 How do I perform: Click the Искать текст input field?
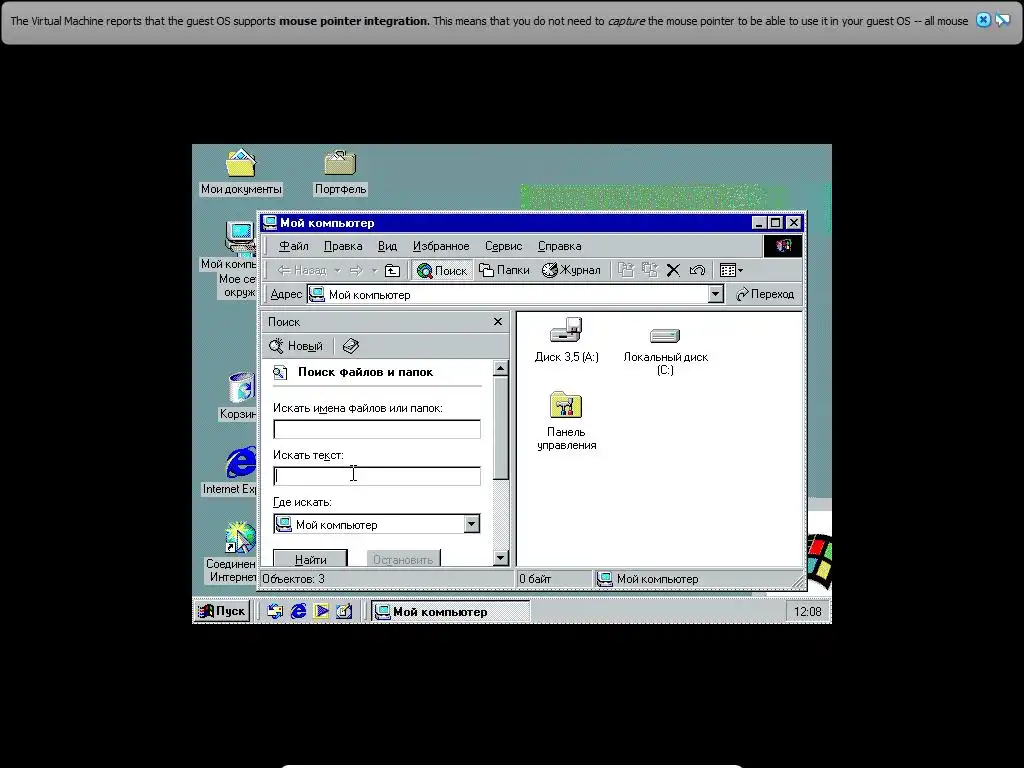click(377, 476)
